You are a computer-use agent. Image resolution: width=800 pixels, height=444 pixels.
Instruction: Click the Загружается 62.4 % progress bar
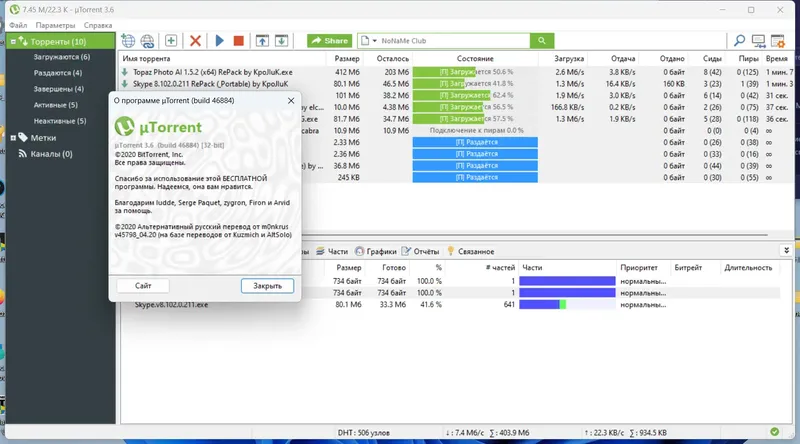coord(475,95)
